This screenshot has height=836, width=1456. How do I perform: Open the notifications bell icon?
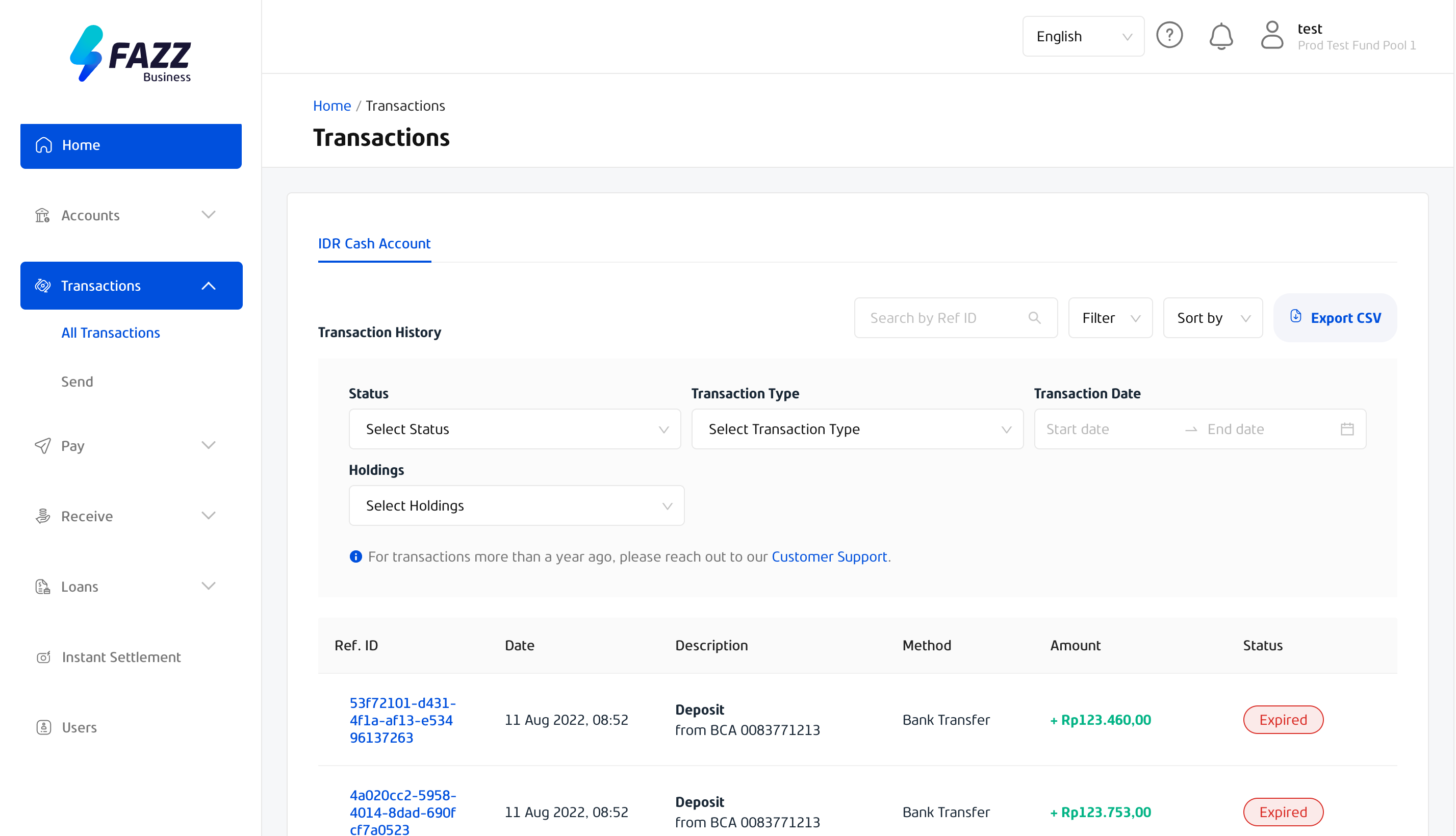1220,36
